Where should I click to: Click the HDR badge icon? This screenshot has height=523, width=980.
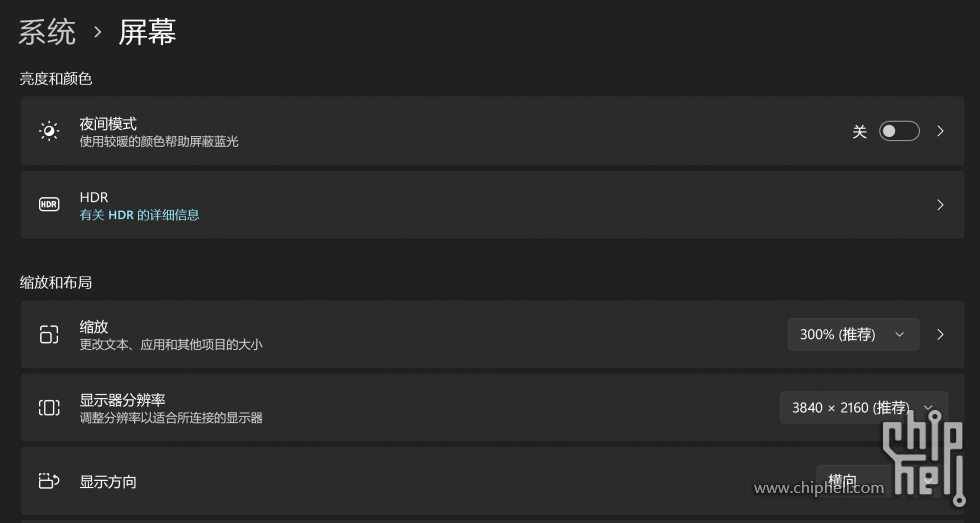[49, 204]
